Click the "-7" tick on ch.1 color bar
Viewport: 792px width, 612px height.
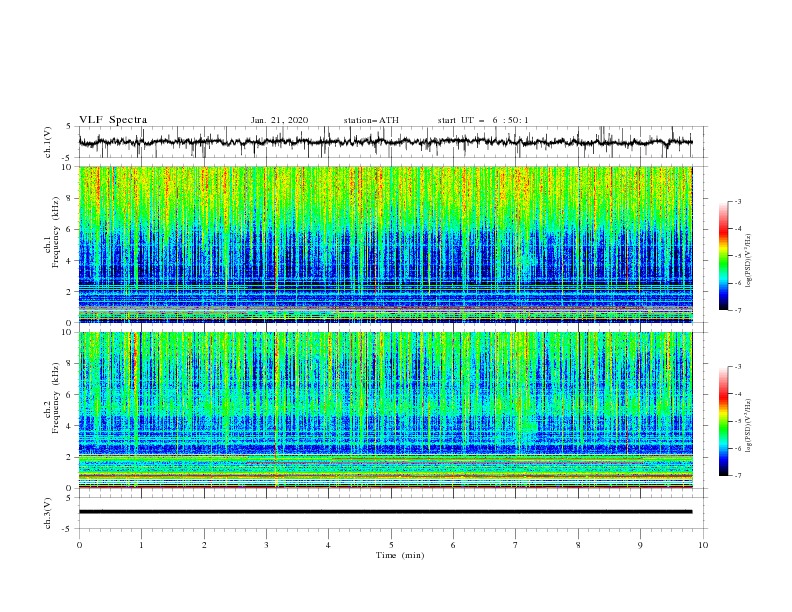(738, 310)
